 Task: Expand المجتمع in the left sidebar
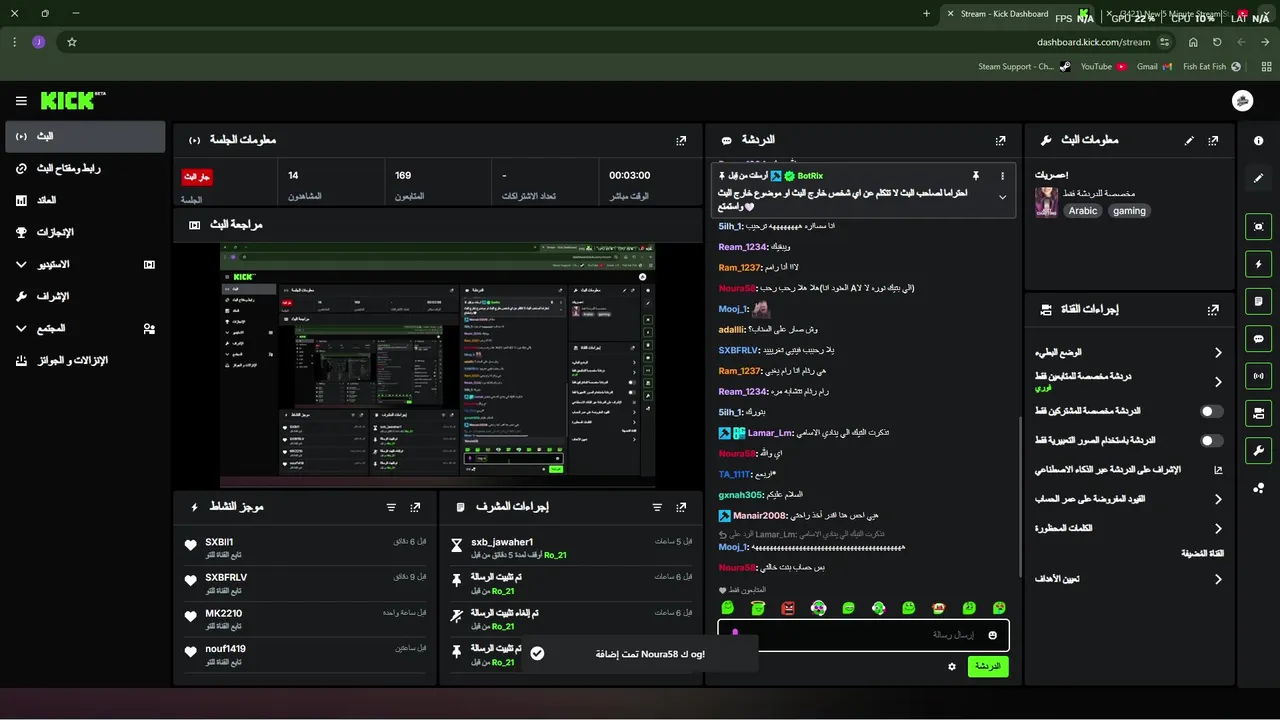[x=85, y=328]
